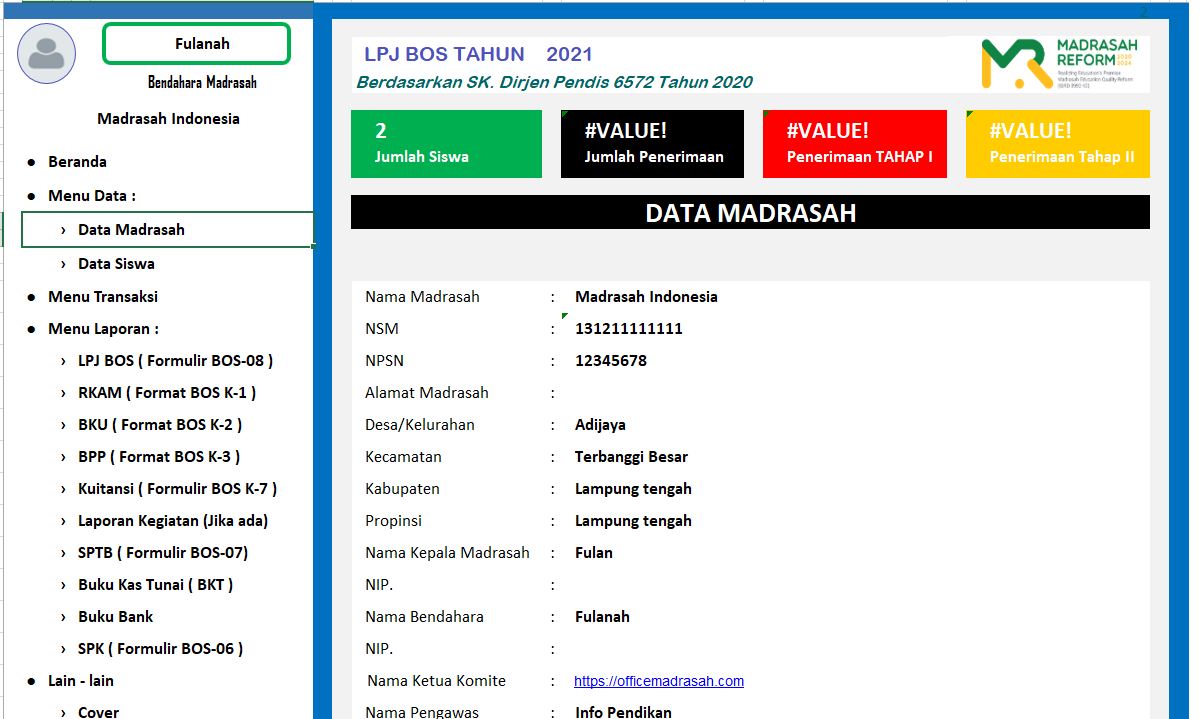
Task: Expand the Lain-lain section
Action: point(80,680)
